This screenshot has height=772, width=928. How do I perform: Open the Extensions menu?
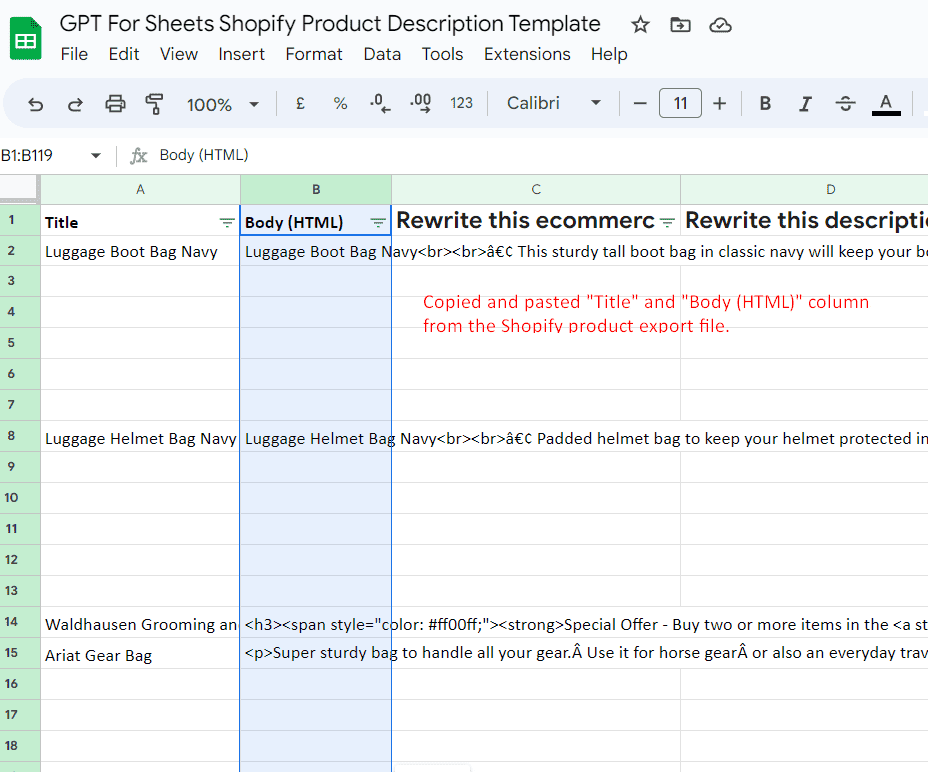point(527,54)
